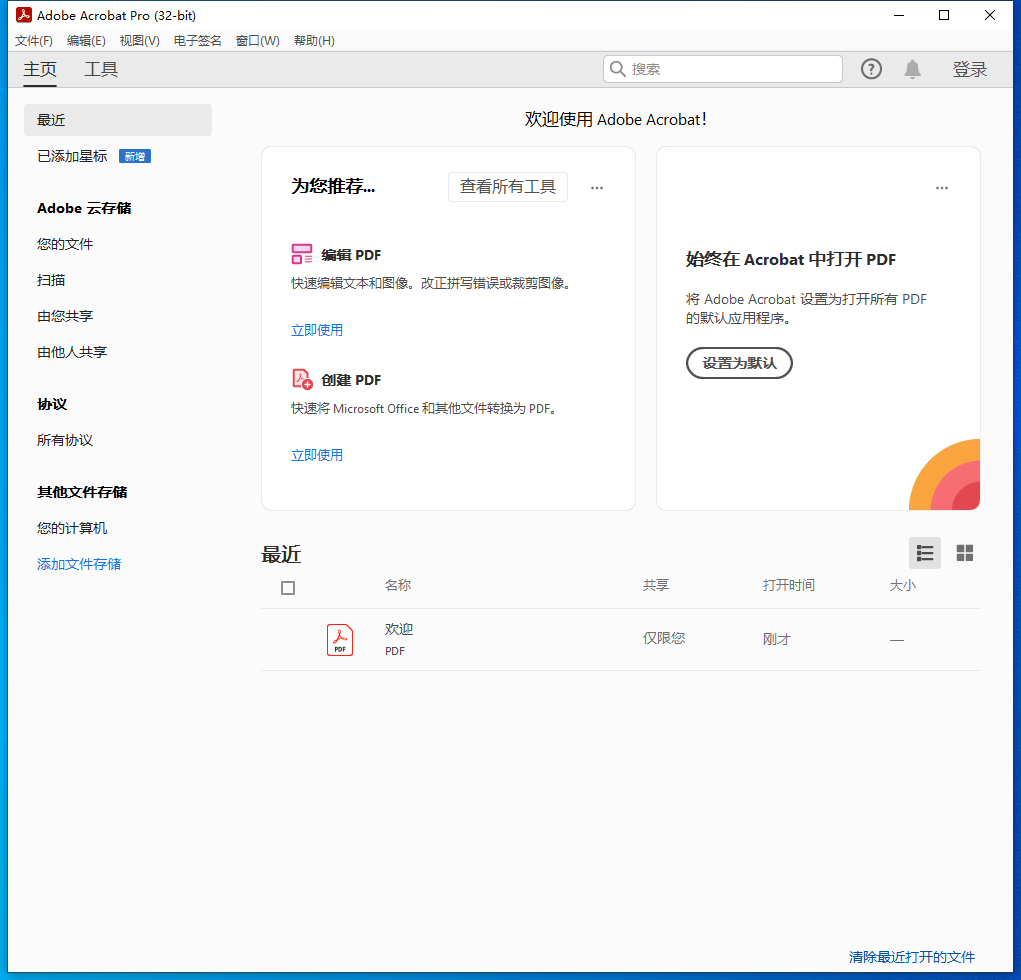1021x980 pixels.
Task: Open 由他人共享 in sidebar
Action: coord(72,352)
